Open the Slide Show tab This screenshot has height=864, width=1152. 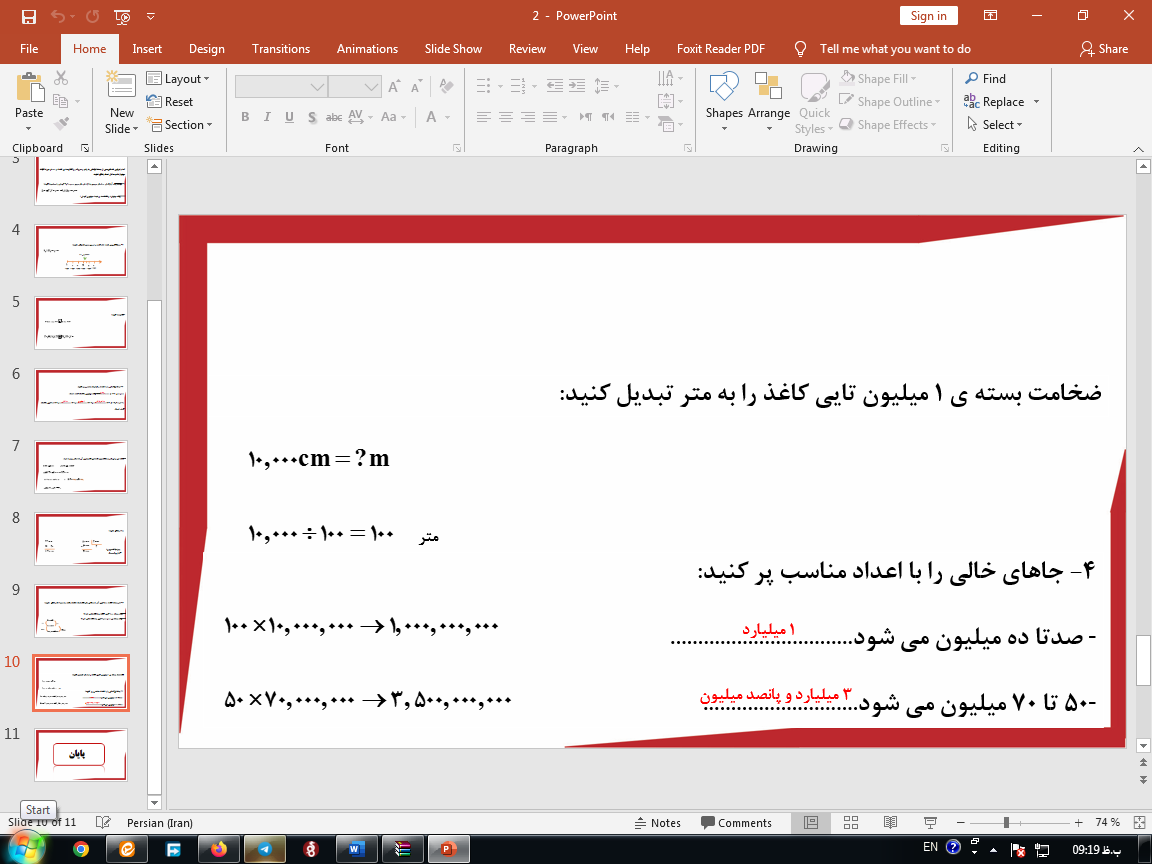pos(453,48)
